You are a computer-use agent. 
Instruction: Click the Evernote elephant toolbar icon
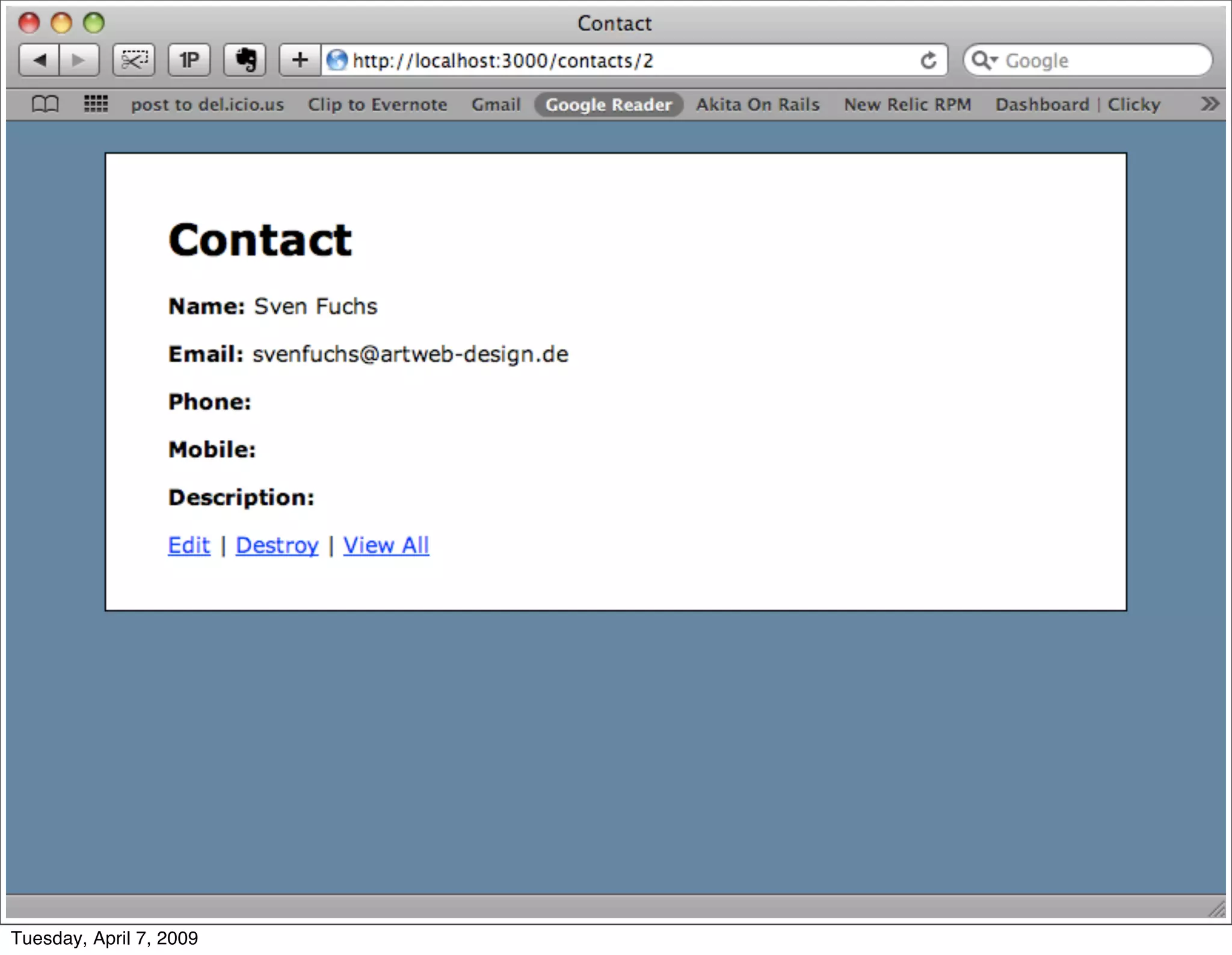click(x=245, y=60)
